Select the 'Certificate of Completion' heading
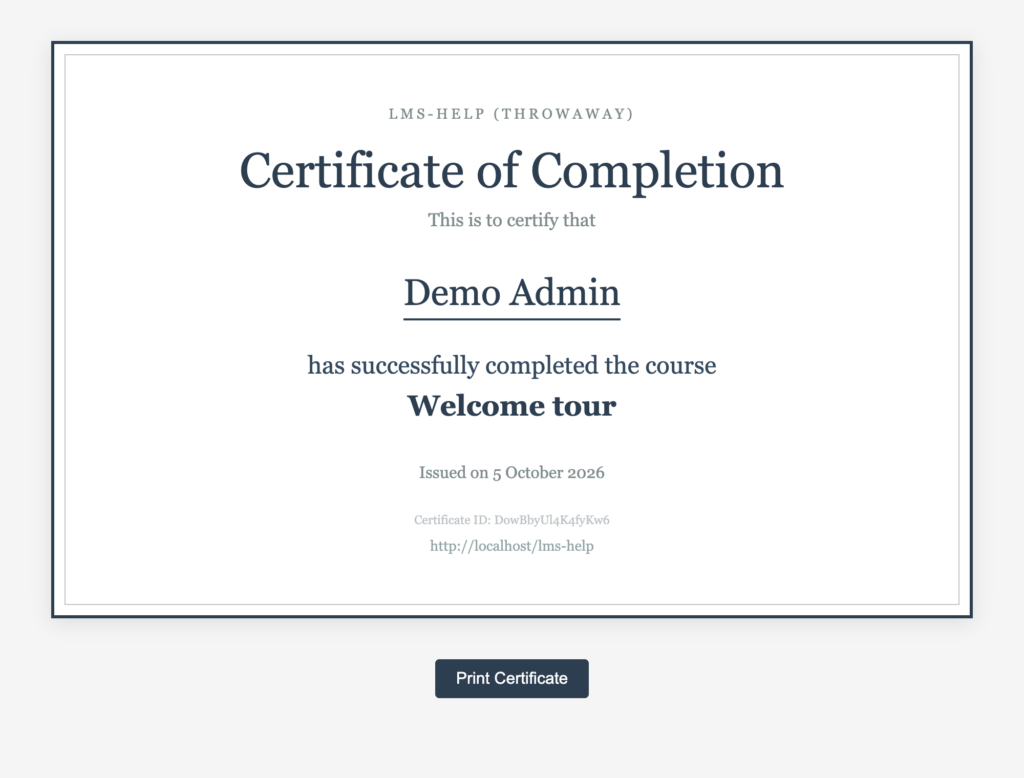This screenshot has height=778, width=1024. [511, 170]
